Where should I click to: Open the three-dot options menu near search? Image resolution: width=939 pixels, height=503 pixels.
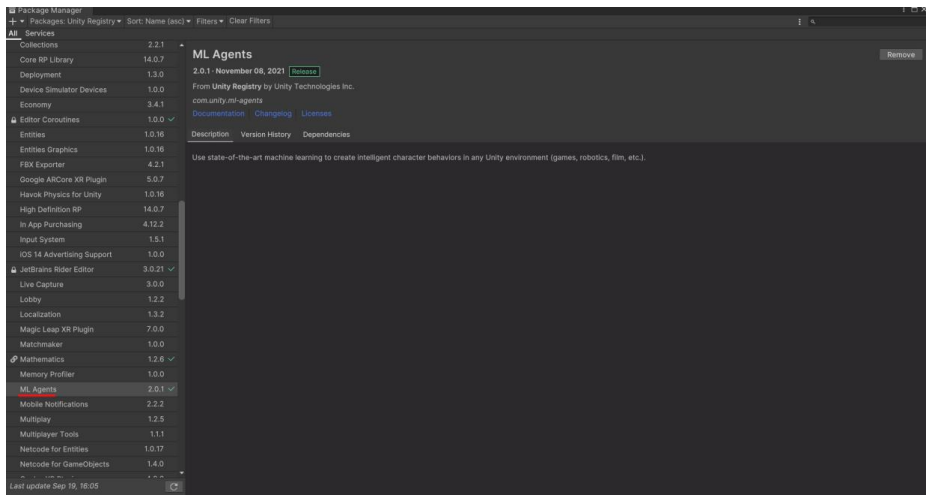(x=799, y=22)
